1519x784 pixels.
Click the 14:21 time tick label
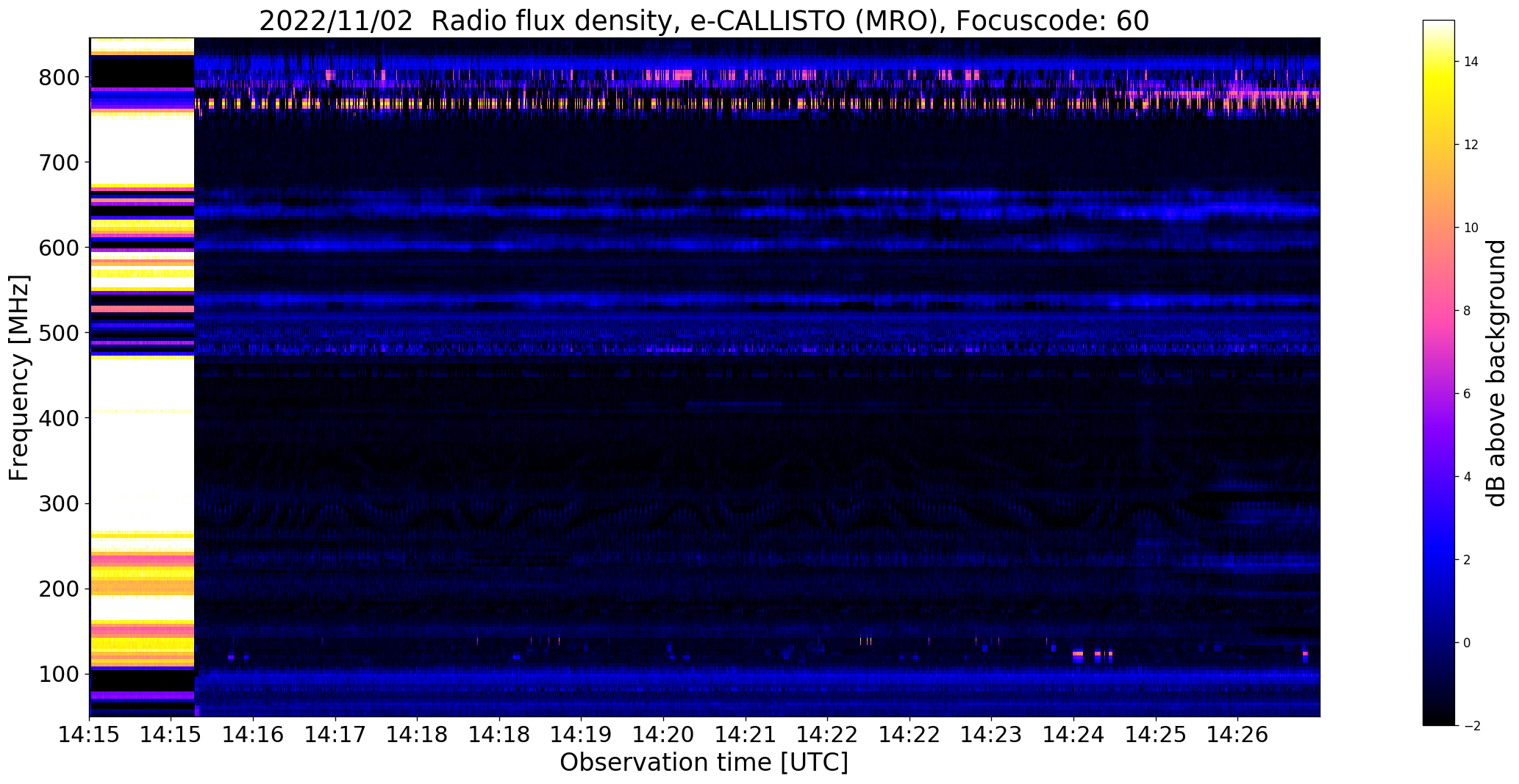[746, 734]
